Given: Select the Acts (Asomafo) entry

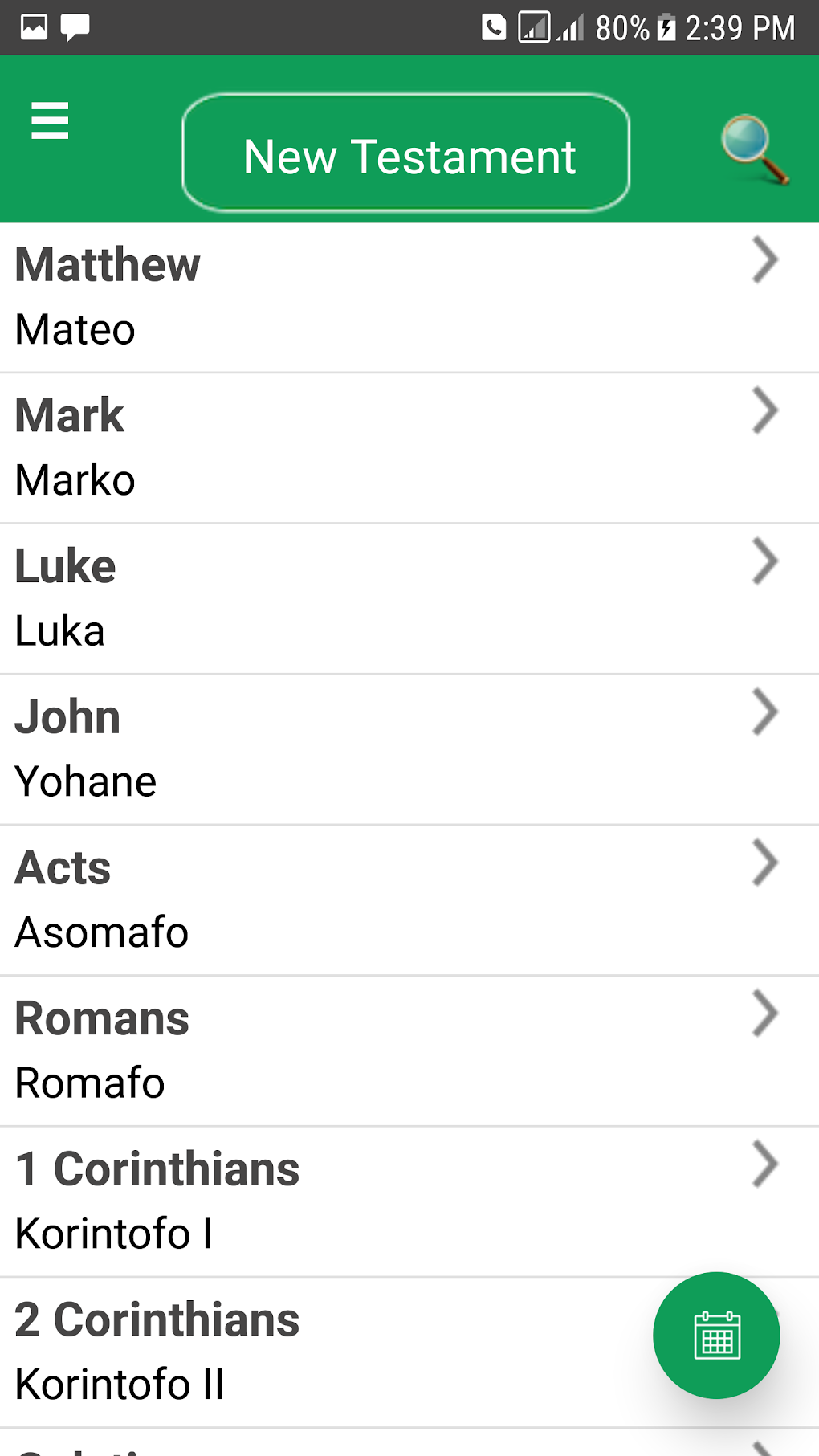Looking at the screenshot, I should (321, 900).
